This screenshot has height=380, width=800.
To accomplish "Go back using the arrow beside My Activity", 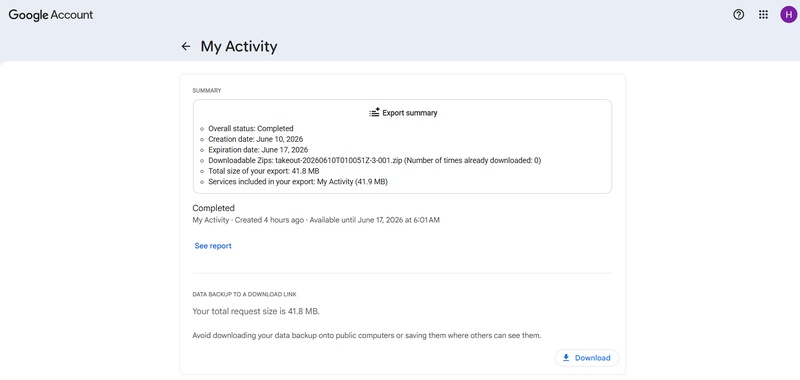I will click(x=186, y=46).
